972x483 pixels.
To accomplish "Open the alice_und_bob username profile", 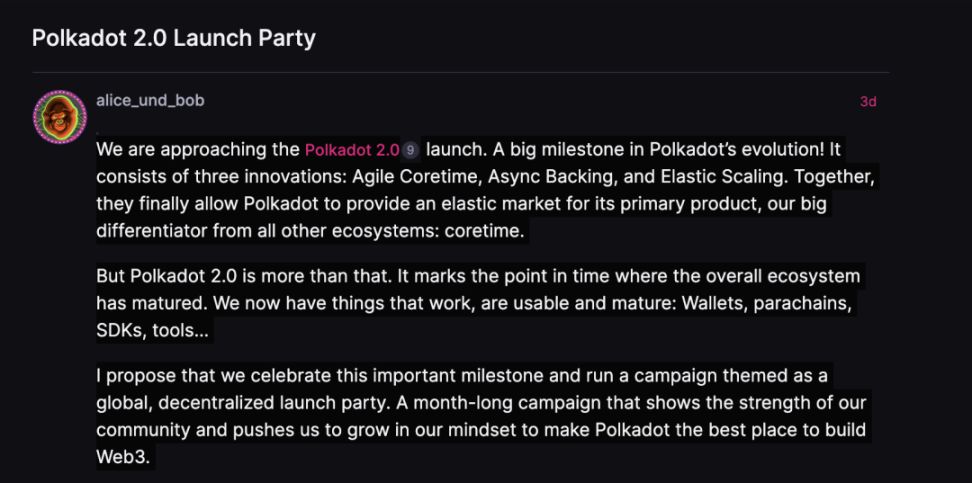I will [x=150, y=101].
